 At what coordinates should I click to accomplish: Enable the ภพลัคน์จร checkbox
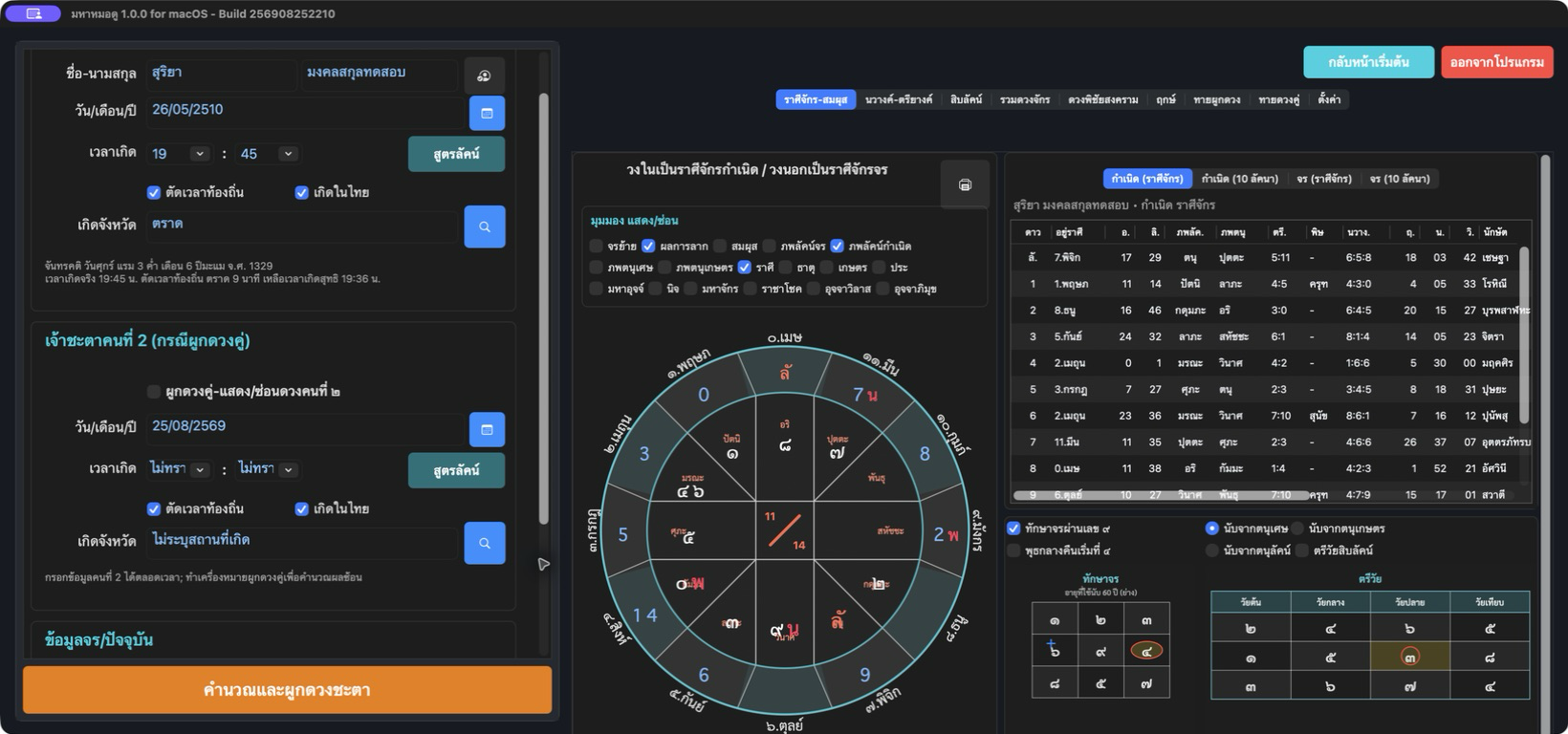[769, 246]
